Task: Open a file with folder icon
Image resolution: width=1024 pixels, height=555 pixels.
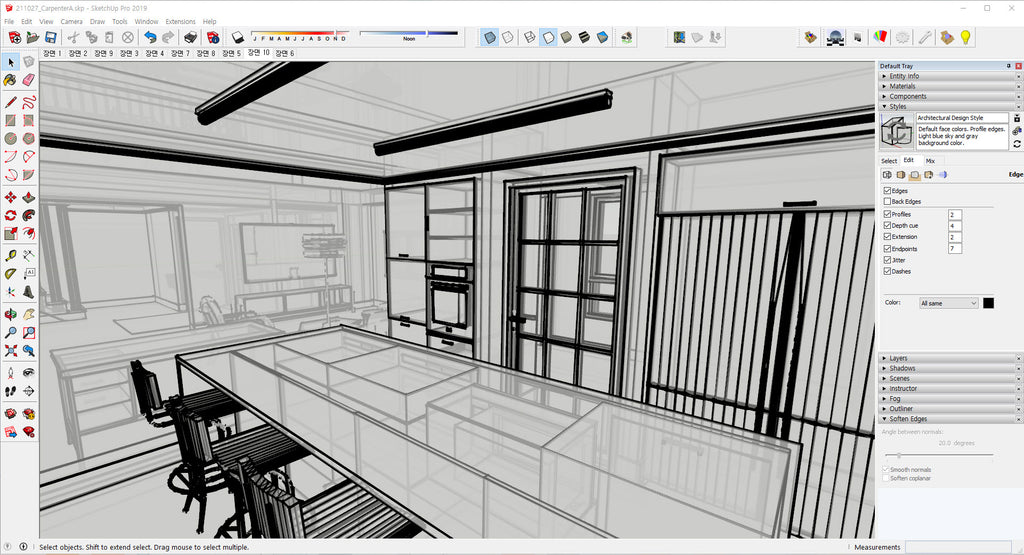Action: point(32,37)
